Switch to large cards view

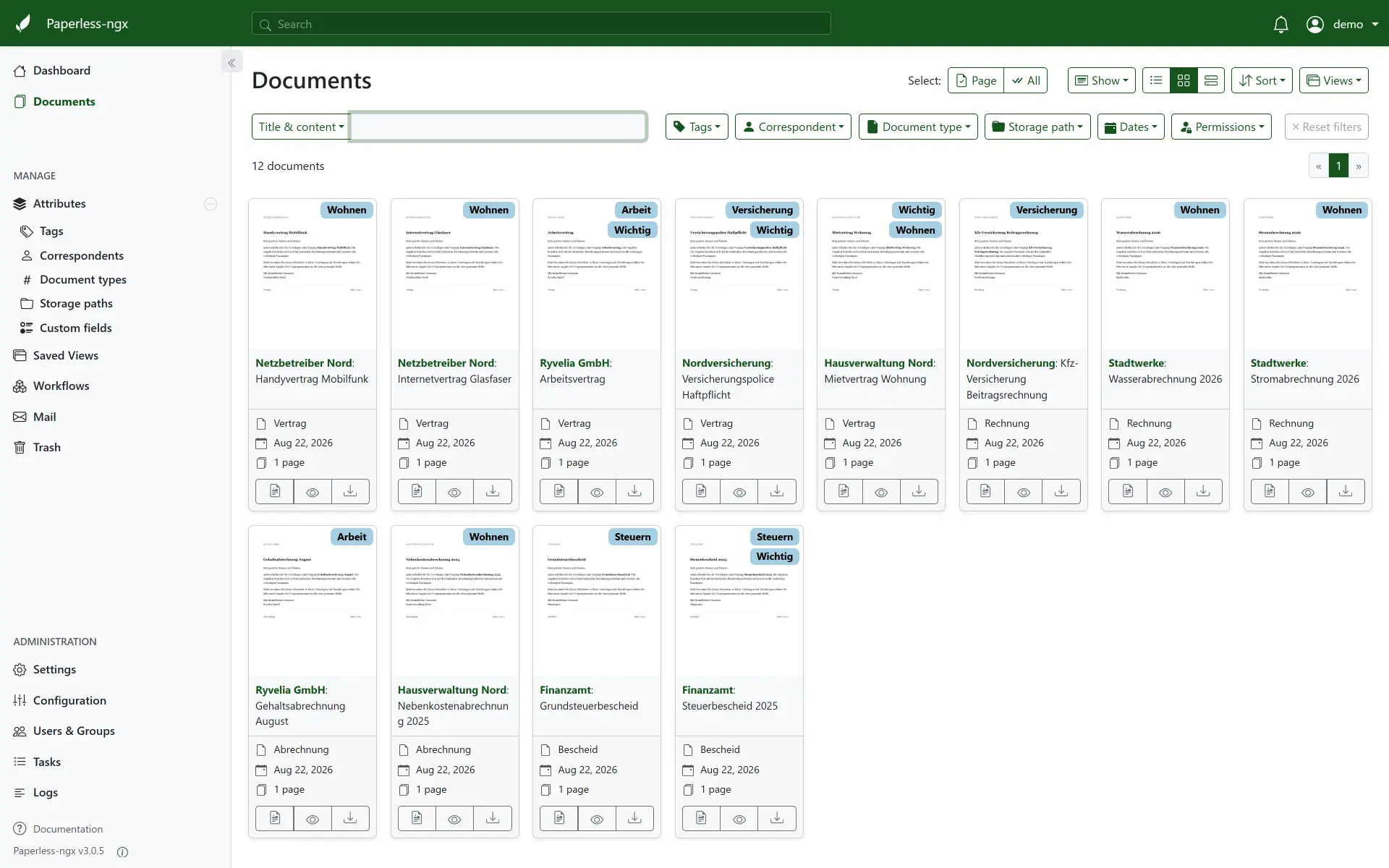click(x=1211, y=80)
